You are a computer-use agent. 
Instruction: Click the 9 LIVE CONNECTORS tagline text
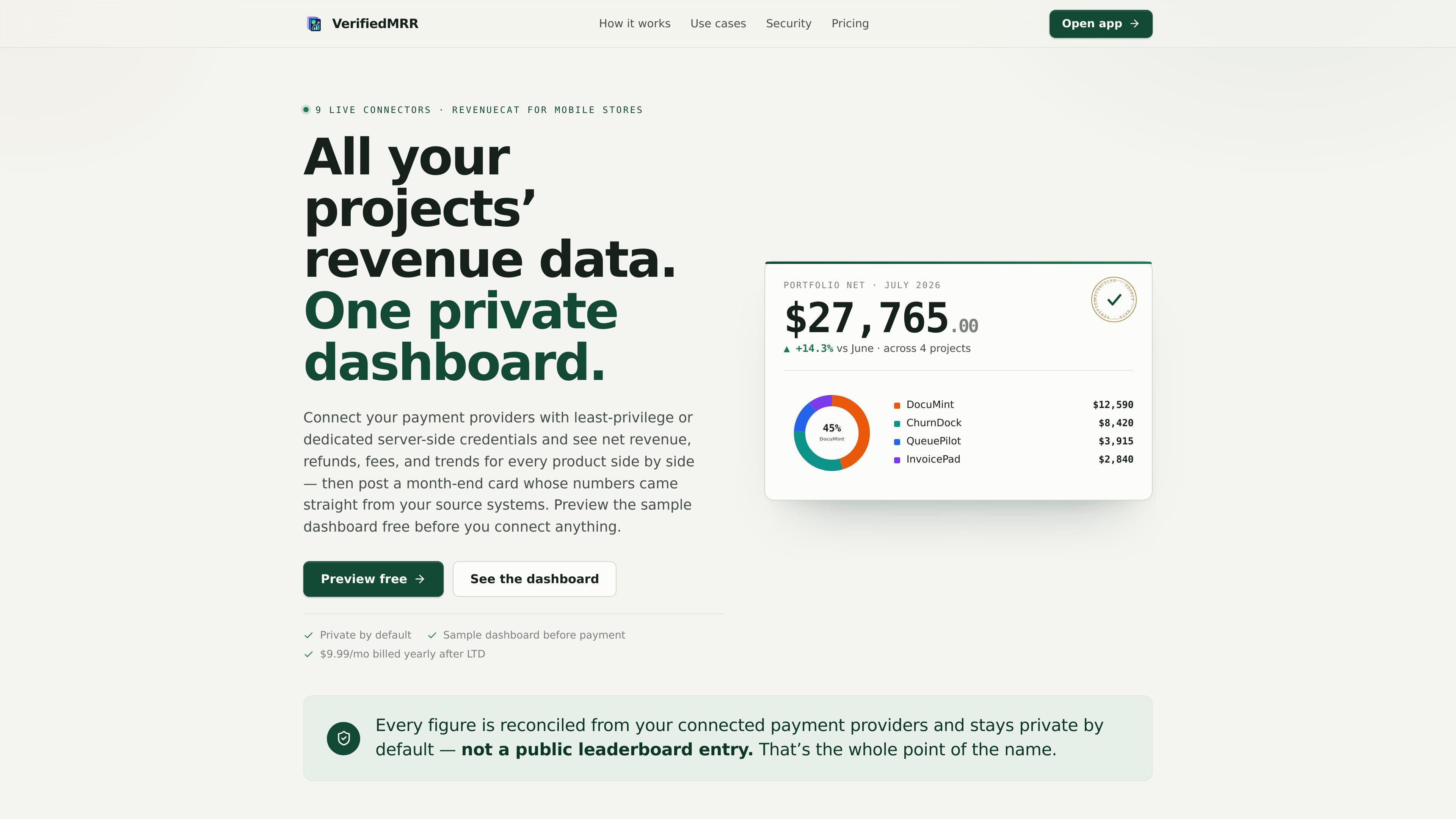click(479, 110)
